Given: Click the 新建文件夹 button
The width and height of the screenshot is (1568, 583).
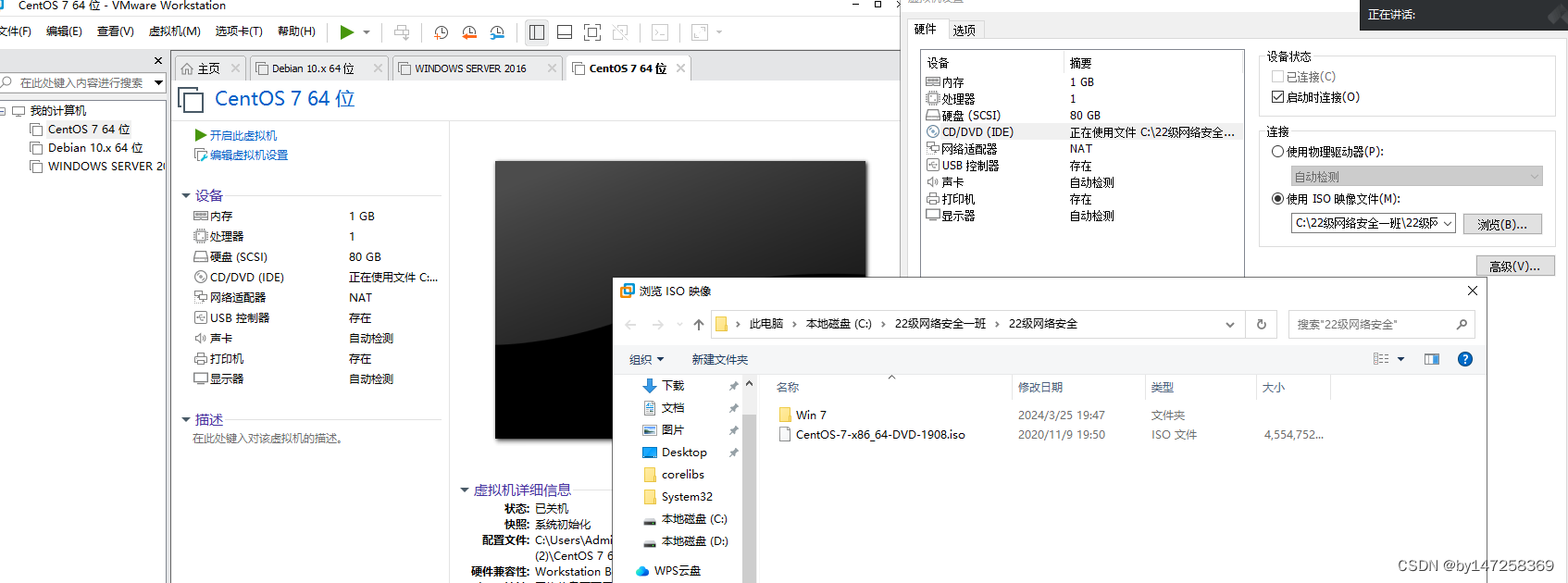Looking at the screenshot, I should [x=720, y=360].
